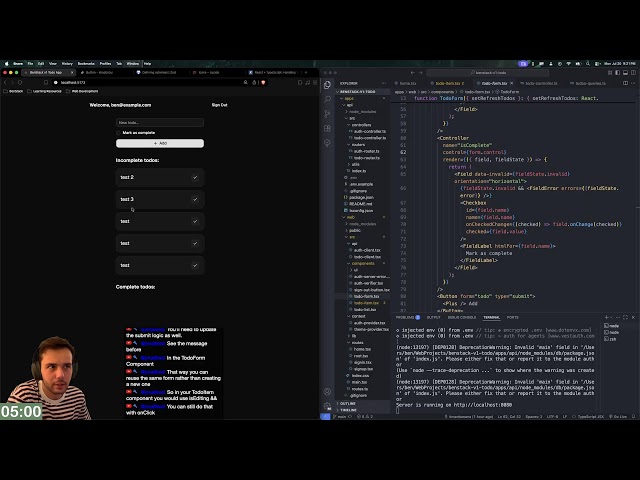The height and width of the screenshot is (480, 640).
Task: Open the todo-controller.ts editor tab
Action: coord(541,83)
